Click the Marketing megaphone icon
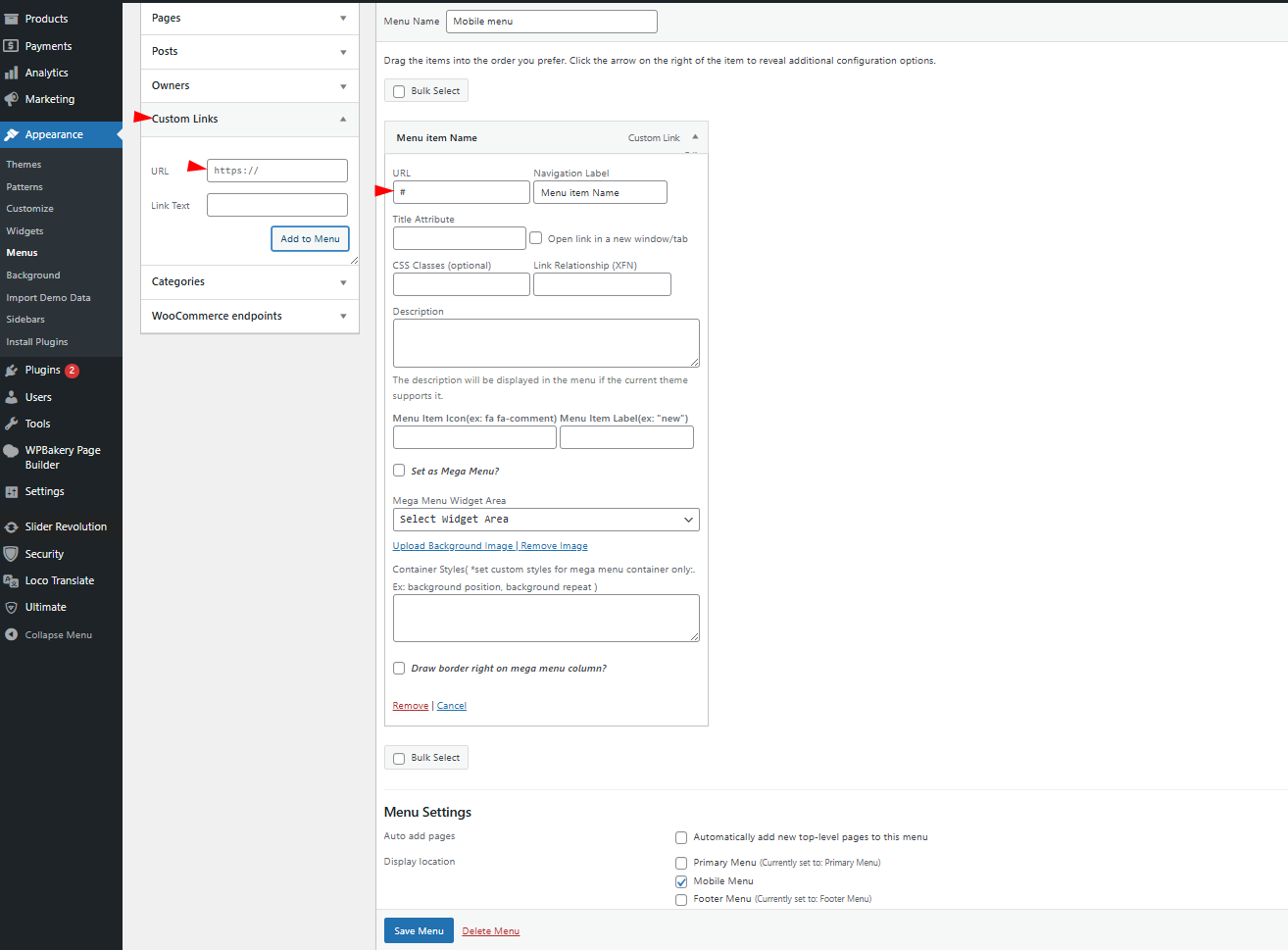The height and width of the screenshot is (950, 1288). coord(12,99)
